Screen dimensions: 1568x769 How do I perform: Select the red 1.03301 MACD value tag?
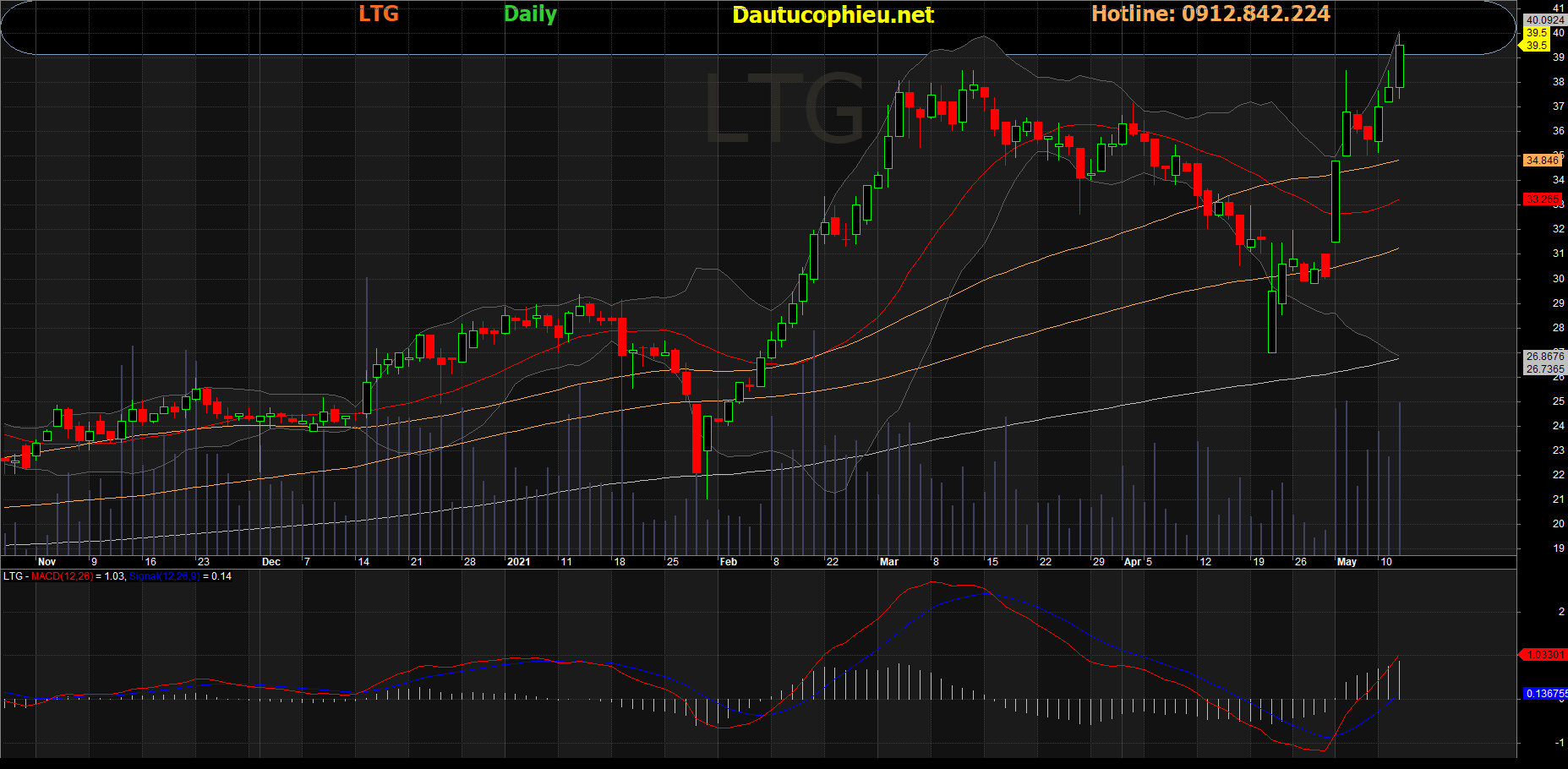coord(1543,655)
